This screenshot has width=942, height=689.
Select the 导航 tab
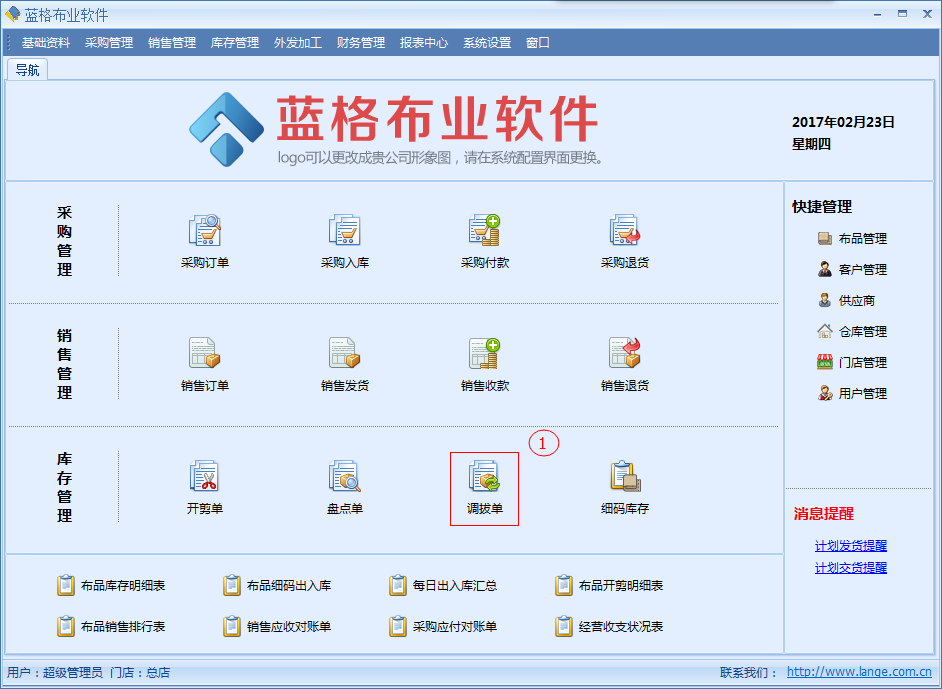coord(27,70)
